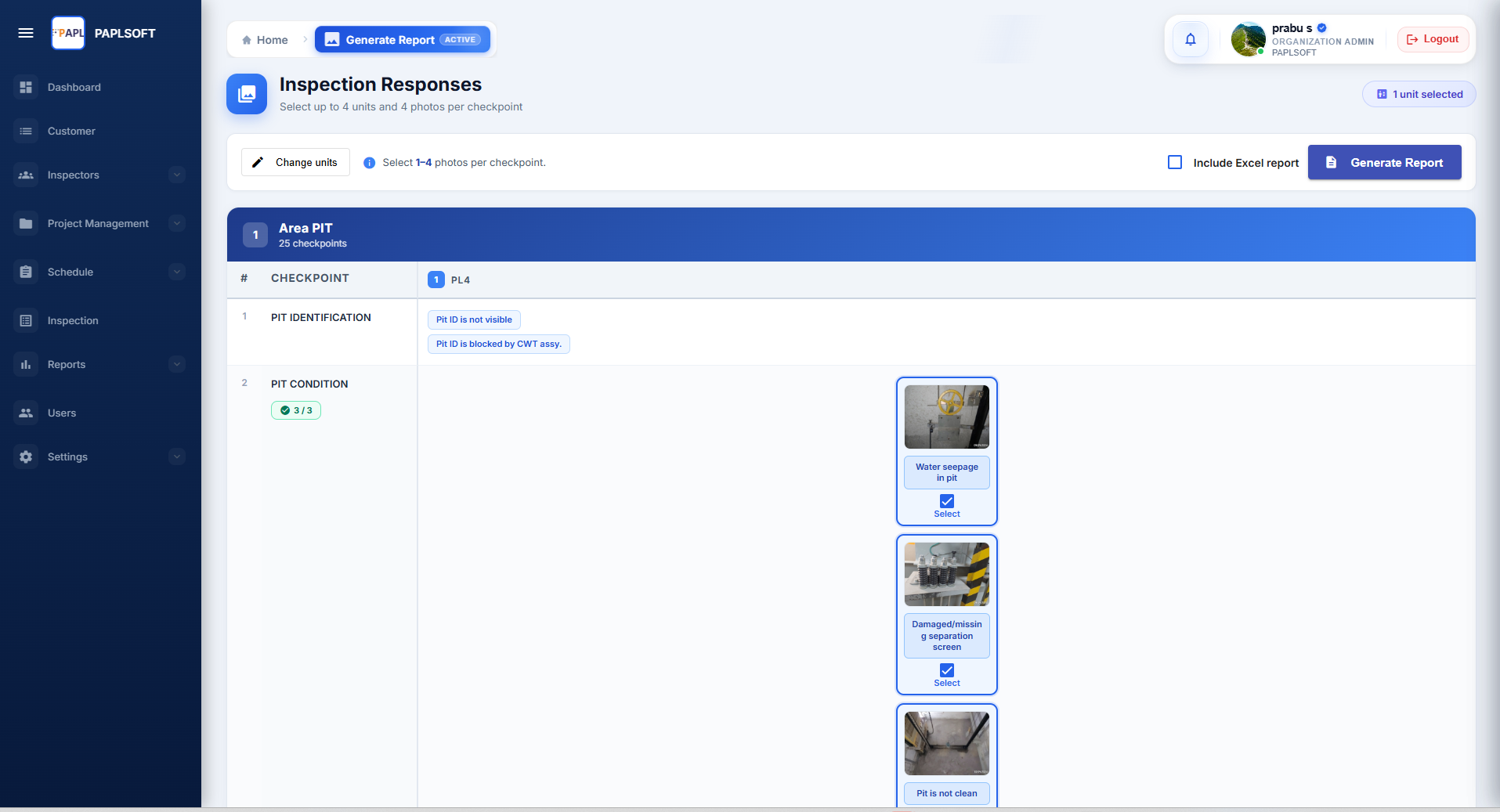Click the user profile avatar
Screen dimensions: 1500x812
(1248, 39)
